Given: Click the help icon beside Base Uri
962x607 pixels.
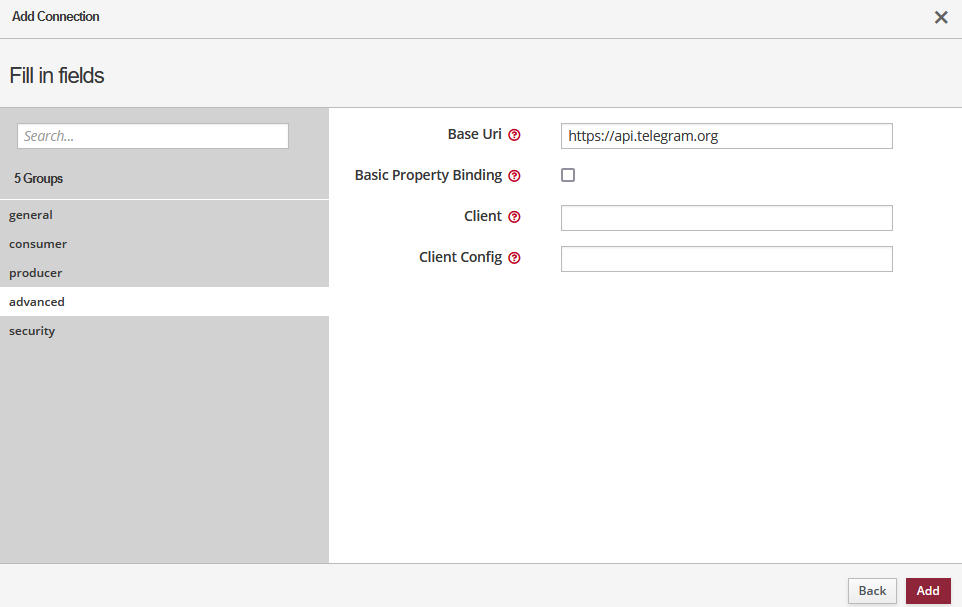Looking at the screenshot, I should click(514, 135).
